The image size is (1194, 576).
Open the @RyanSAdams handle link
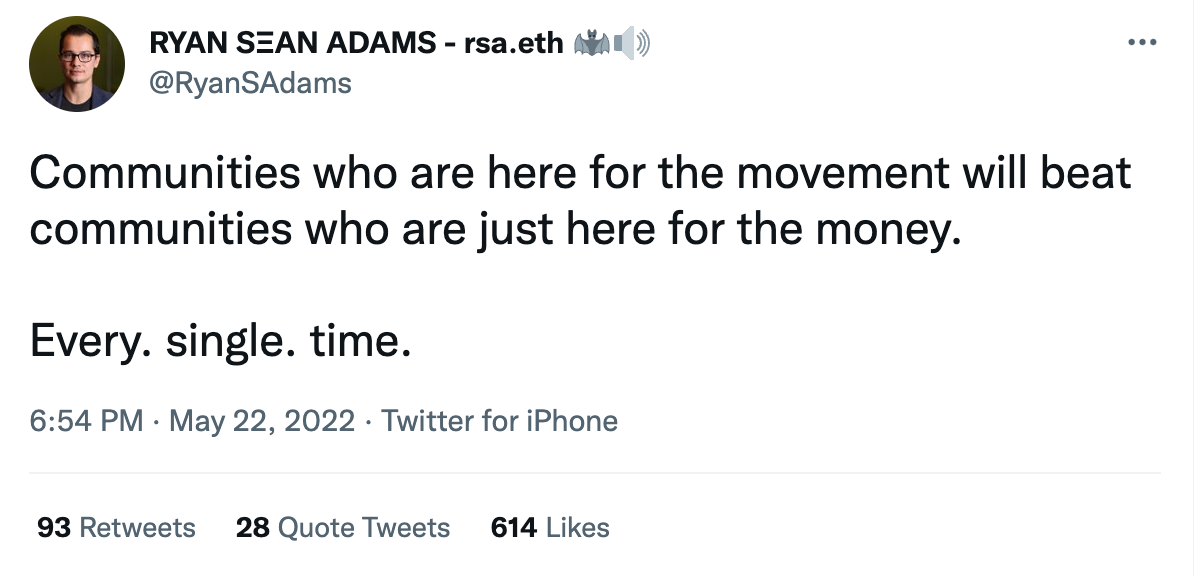(251, 82)
